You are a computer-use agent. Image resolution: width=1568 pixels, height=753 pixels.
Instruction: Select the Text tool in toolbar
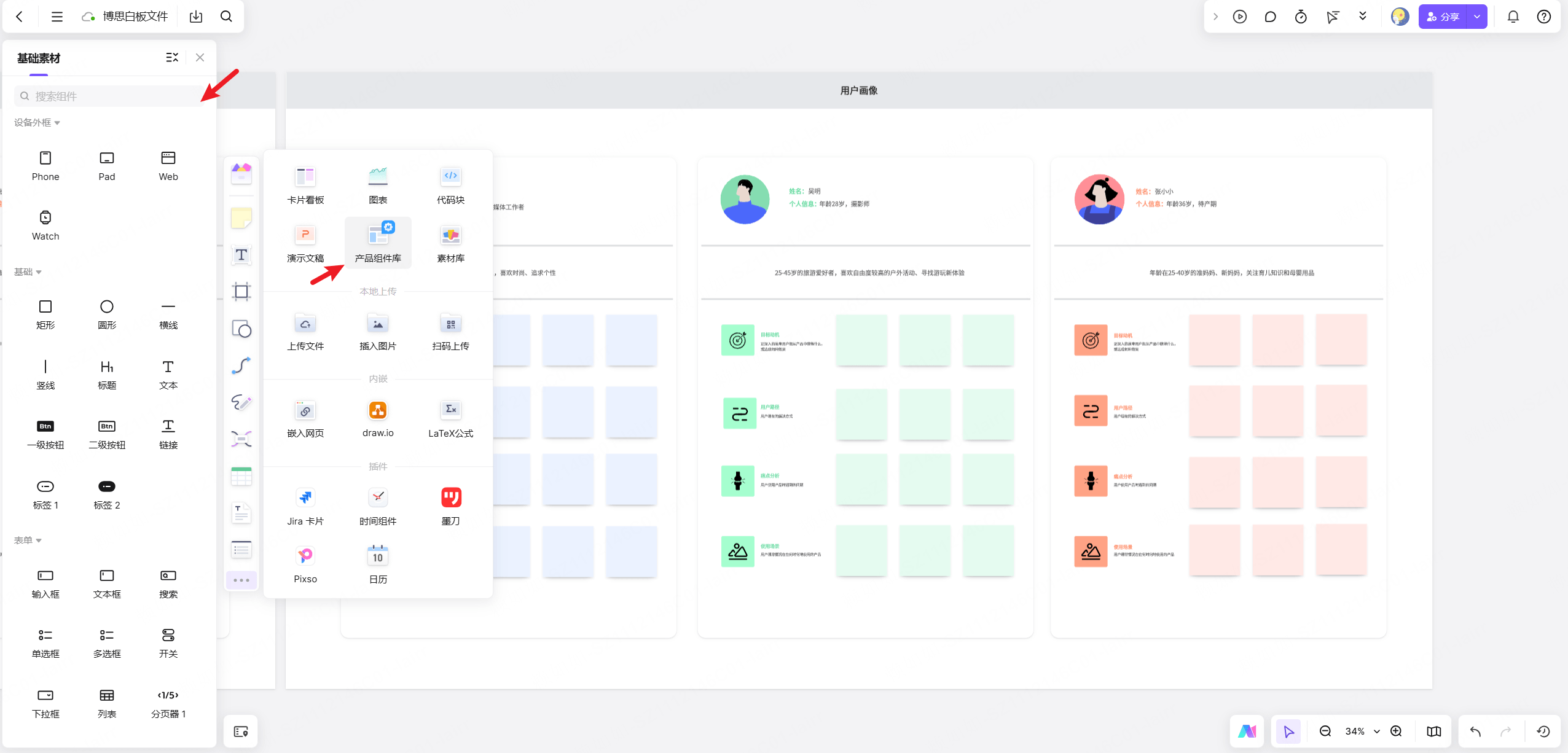(x=241, y=255)
